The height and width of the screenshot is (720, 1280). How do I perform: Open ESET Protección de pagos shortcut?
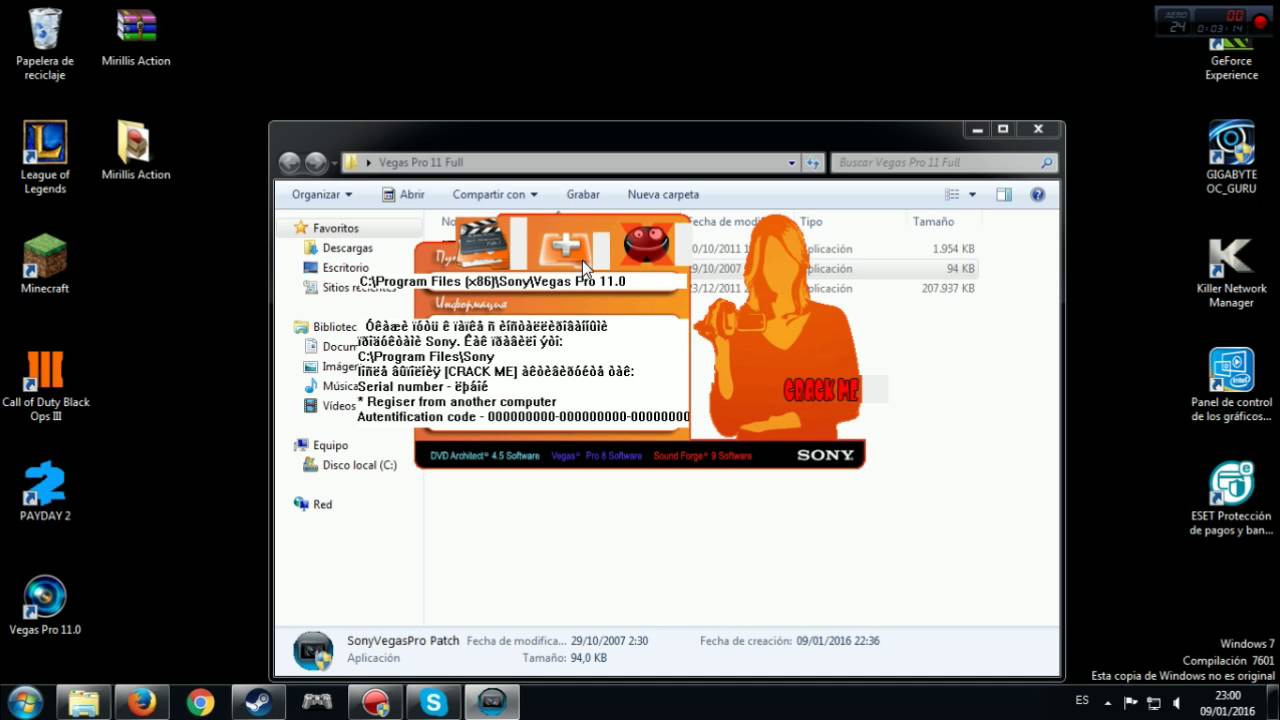point(1231,498)
